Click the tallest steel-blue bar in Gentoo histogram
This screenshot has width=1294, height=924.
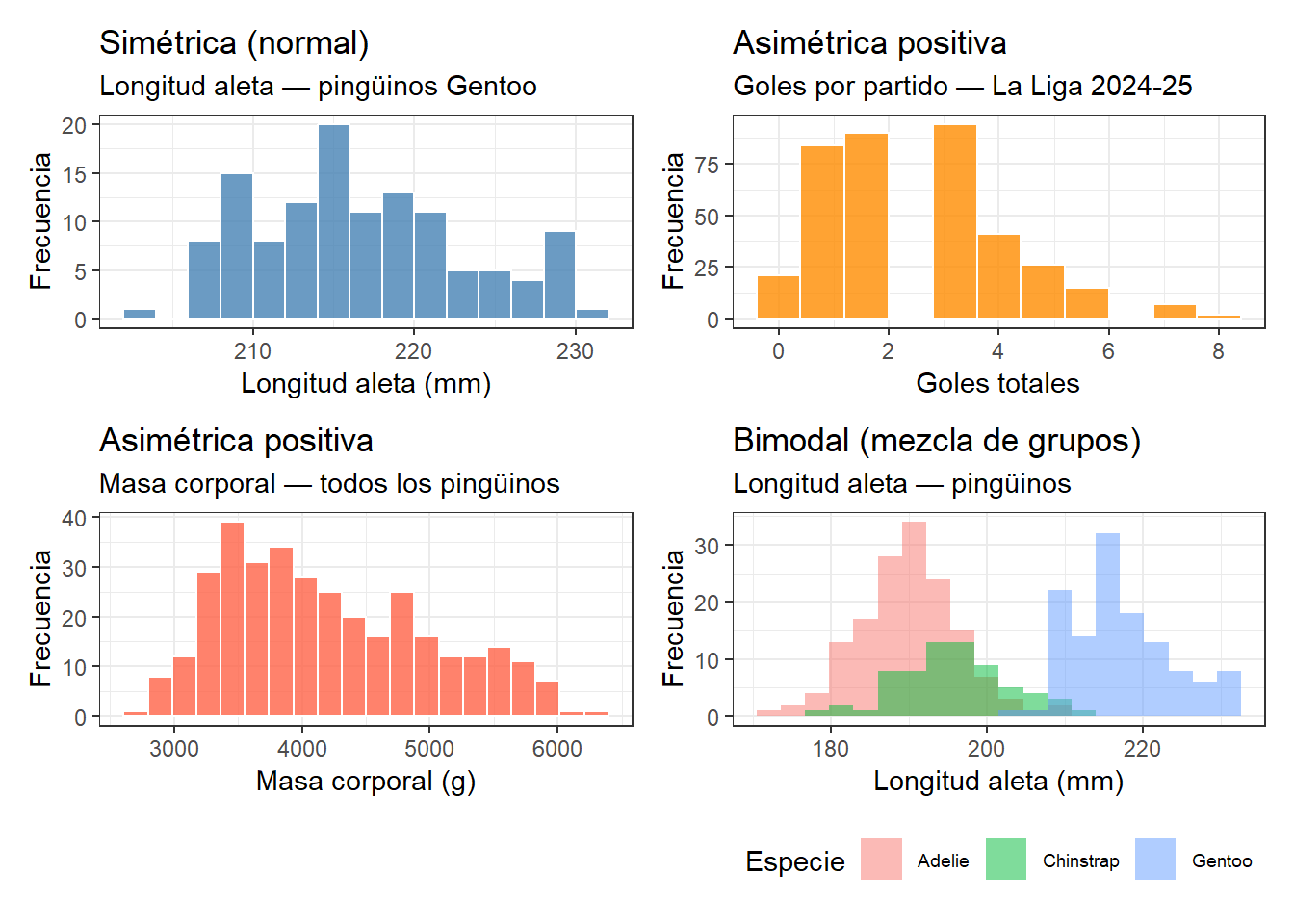pyautogui.click(x=334, y=221)
